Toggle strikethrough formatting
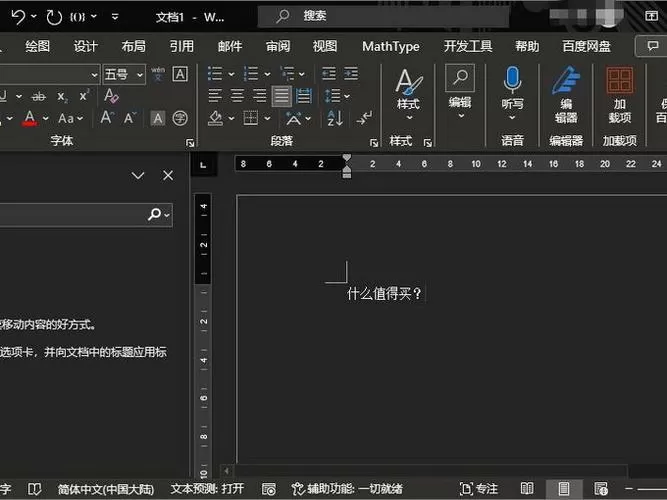The width and height of the screenshot is (667, 500). 38,97
